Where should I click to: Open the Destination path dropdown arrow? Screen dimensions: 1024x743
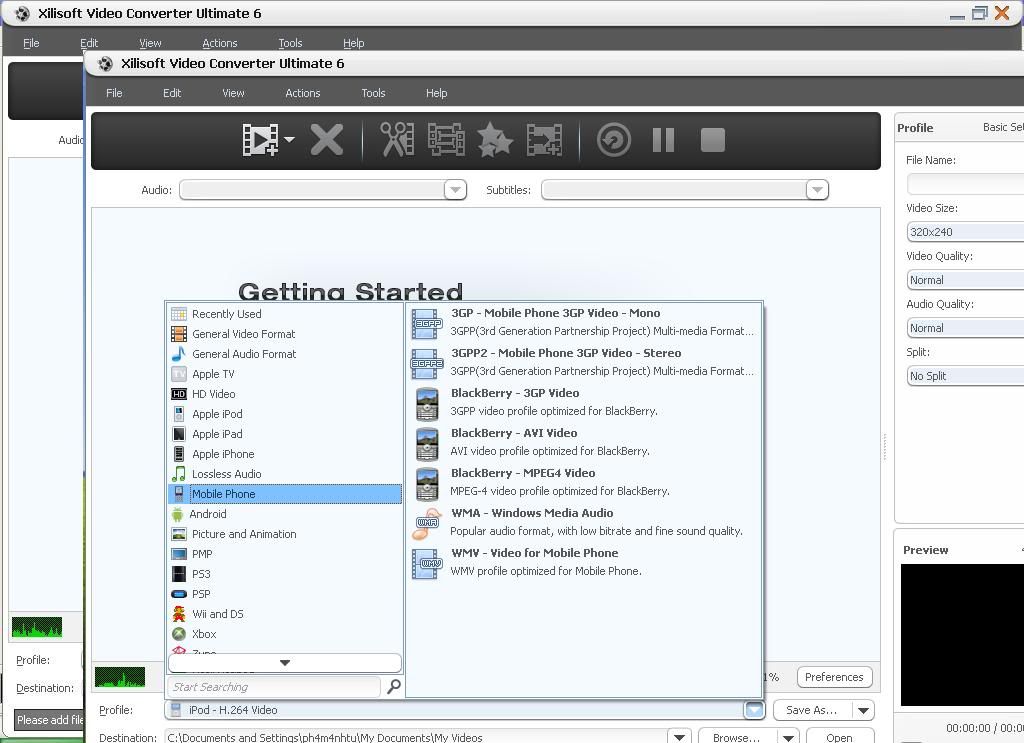[679, 737]
